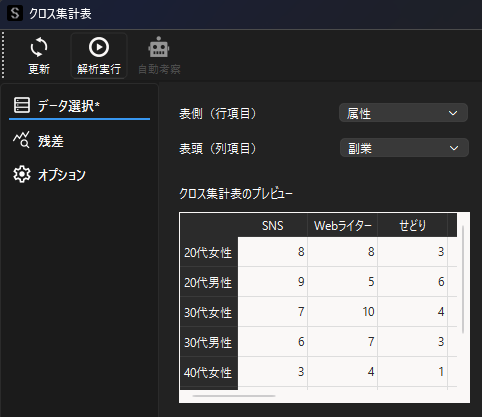
Task: Select the 30代男性 row header
Action: 209,342
